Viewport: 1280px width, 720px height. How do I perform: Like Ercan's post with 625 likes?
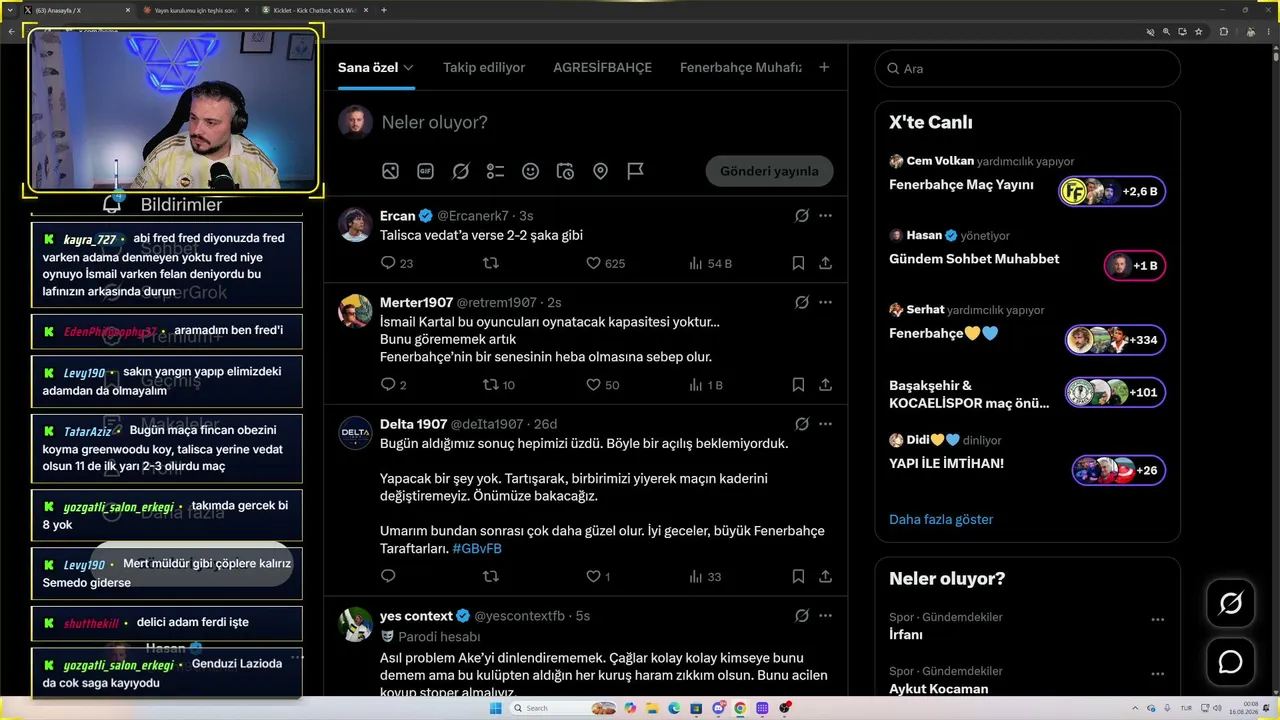pyautogui.click(x=593, y=263)
